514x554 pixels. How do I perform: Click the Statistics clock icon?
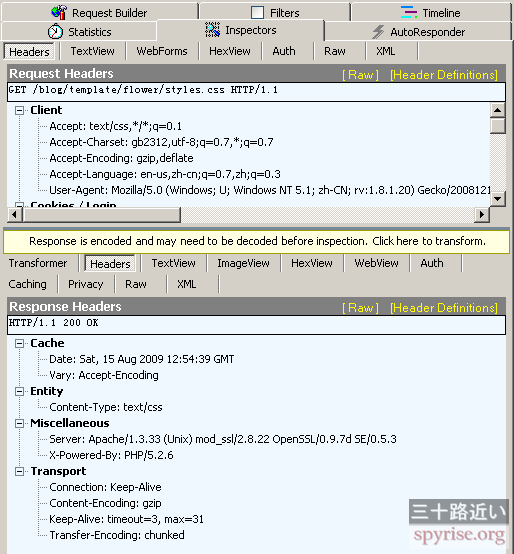tap(55, 32)
